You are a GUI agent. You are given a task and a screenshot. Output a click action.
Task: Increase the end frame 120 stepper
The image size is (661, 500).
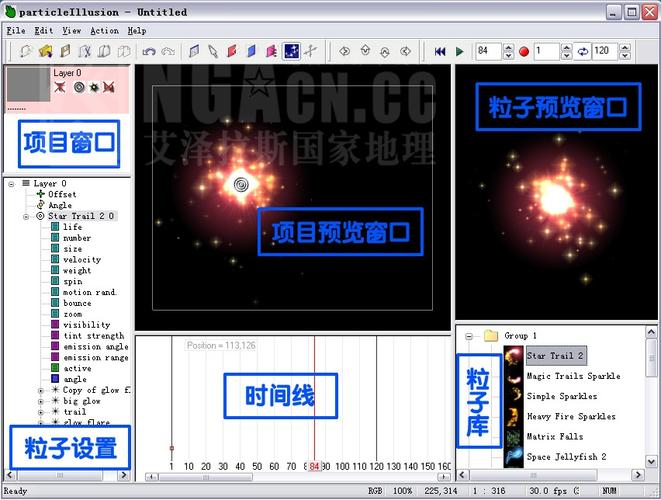tap(625, 47)
